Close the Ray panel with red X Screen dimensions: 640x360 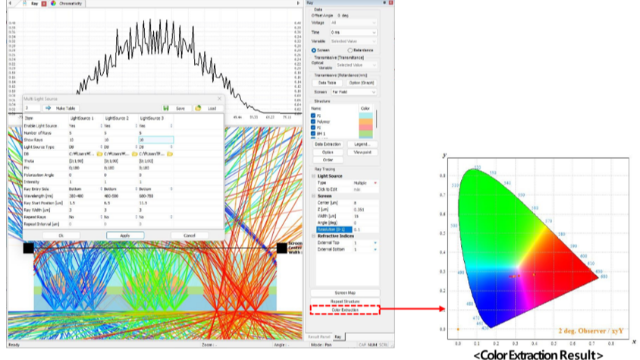[x=391, y=3]
